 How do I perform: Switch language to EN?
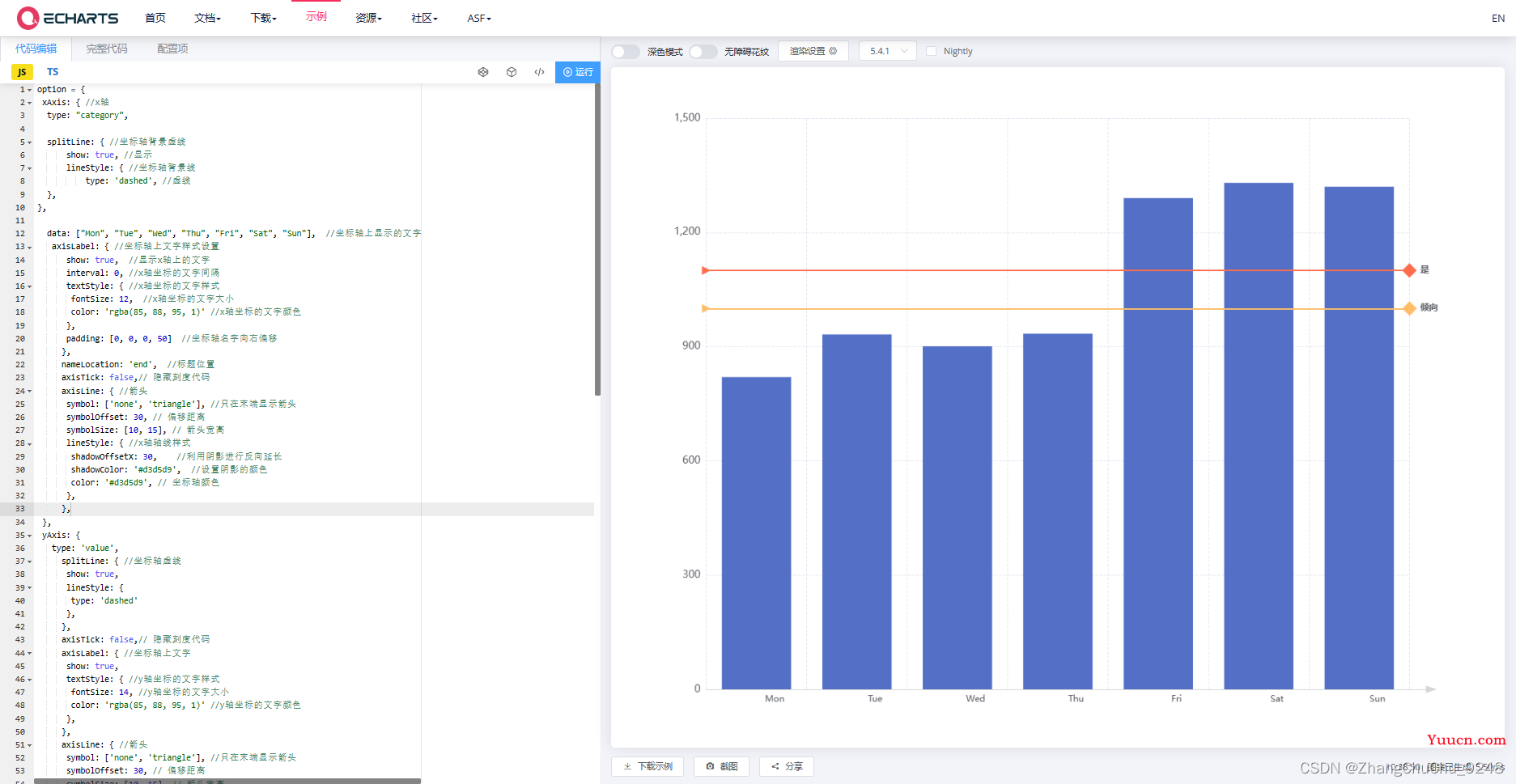coord(1498,18)
